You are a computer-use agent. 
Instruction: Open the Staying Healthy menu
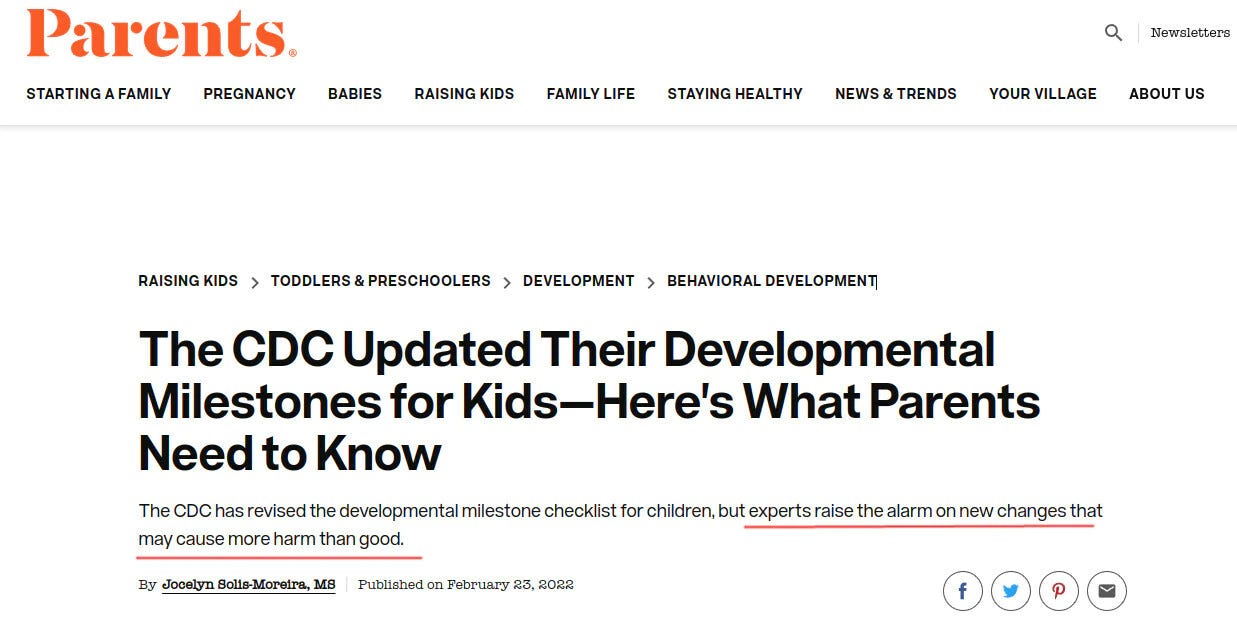coord(735,94)
